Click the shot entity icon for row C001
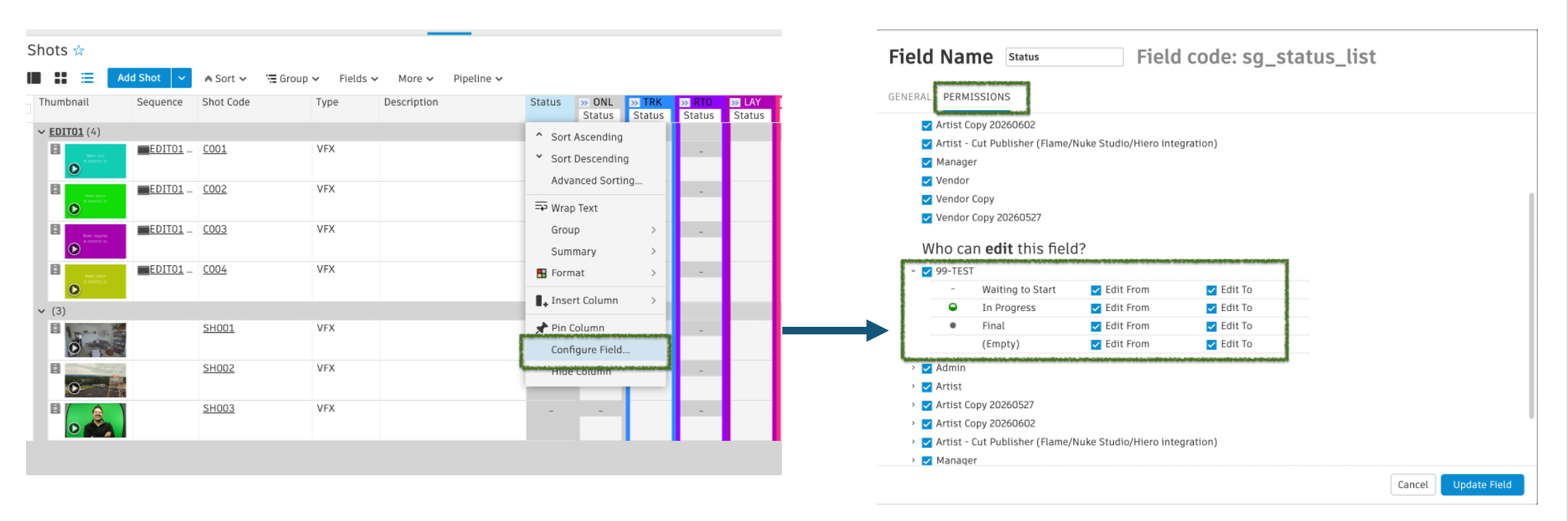Image resolution: width=1568 pixels, height=521 pixels. (55, 149)
